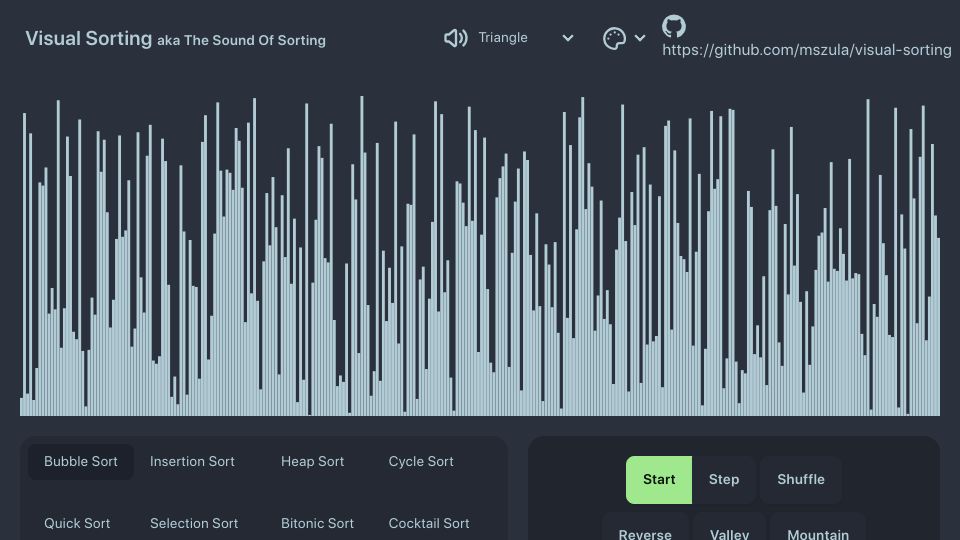The image size is (960, 540).
Task: Select the Bubble Sort algorithm
Action: point(81,462)
